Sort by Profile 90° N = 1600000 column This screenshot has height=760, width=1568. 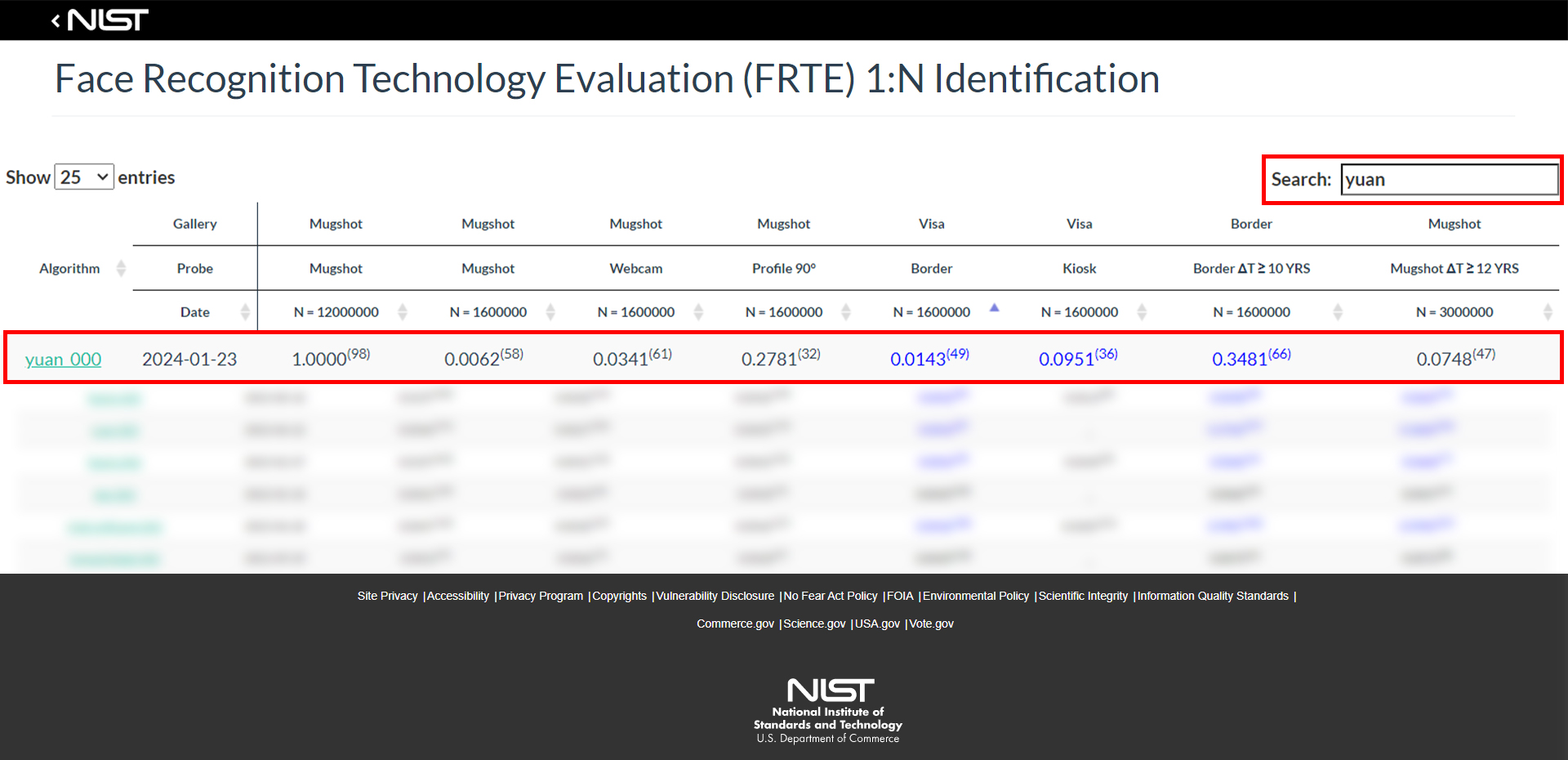(846, 311)
